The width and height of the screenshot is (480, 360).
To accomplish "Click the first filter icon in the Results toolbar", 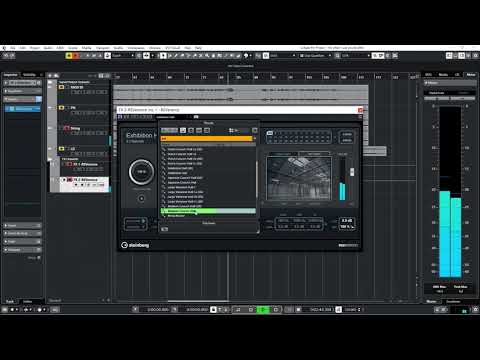I will click(x=183, y=130).
